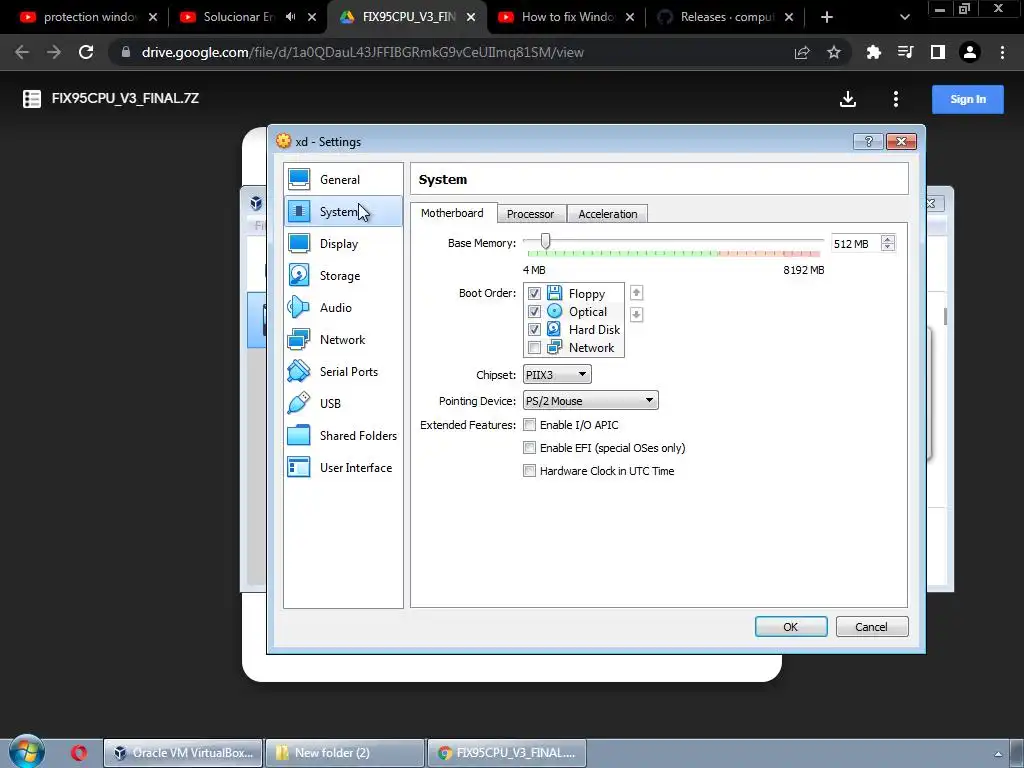This screenshot has width=1024, height=768.
Task: Open the Audio settings category
Action: pos(343,308)
